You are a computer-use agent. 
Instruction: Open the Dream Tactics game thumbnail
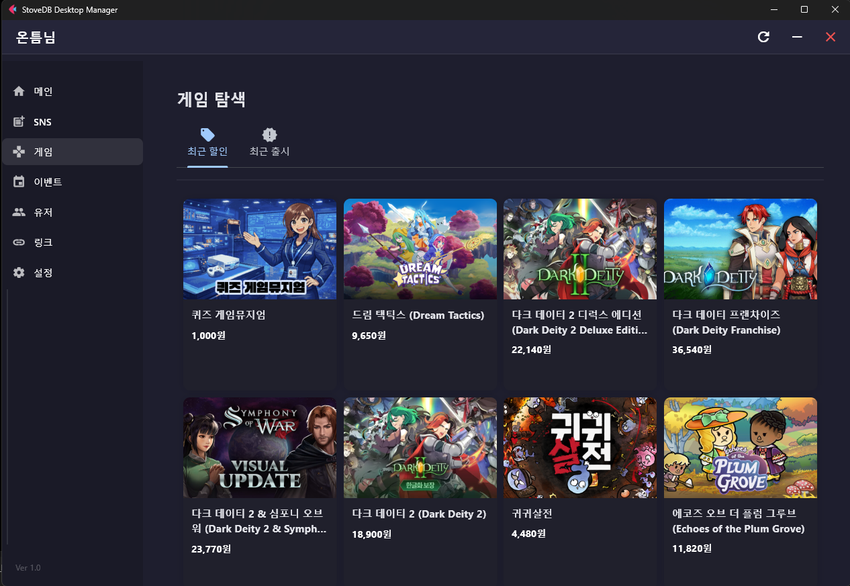420,248
